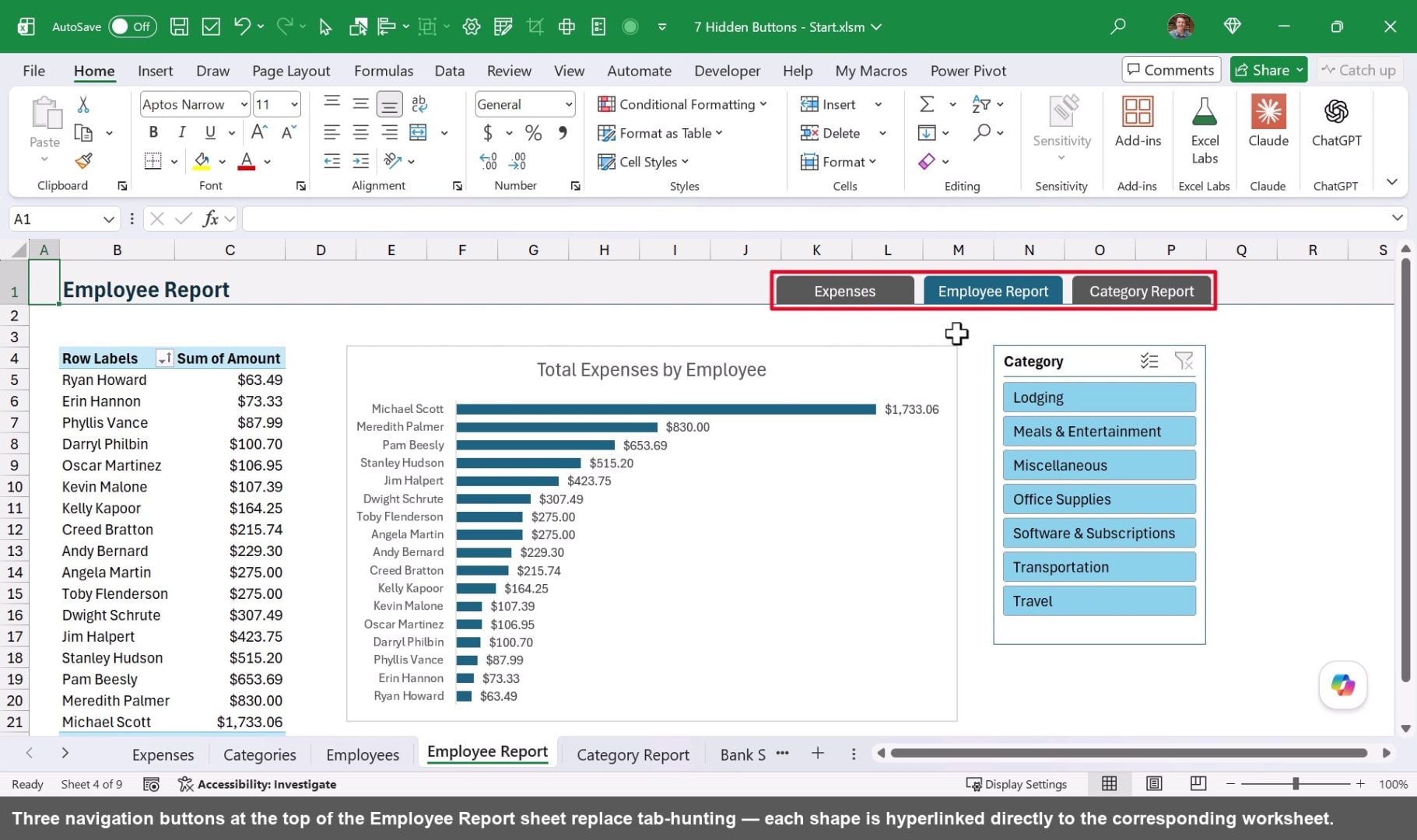Open the Comments button
Screen dimensions: 1417x840
(x=1171, y=70)
